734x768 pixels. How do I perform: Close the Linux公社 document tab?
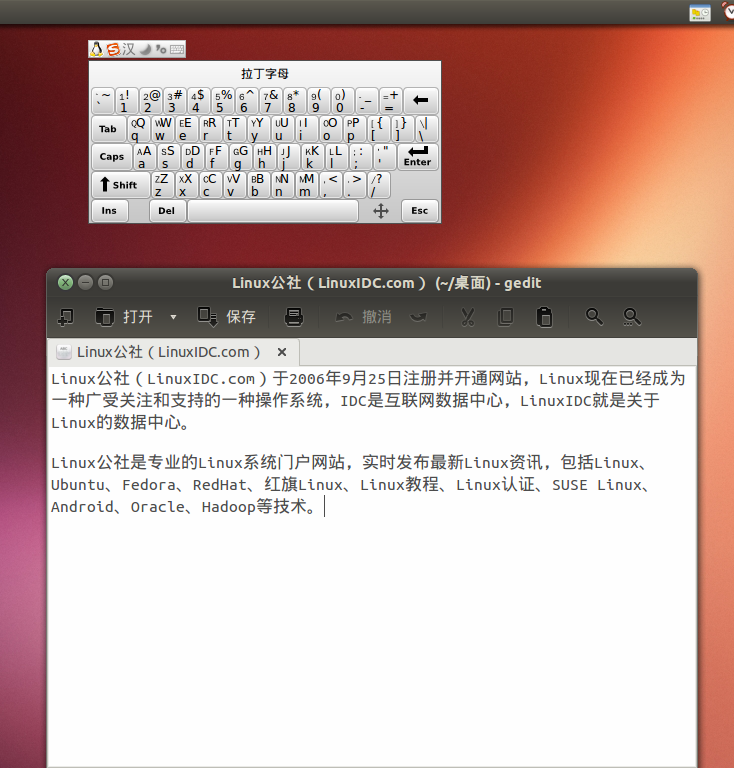[x=282, y=352]
